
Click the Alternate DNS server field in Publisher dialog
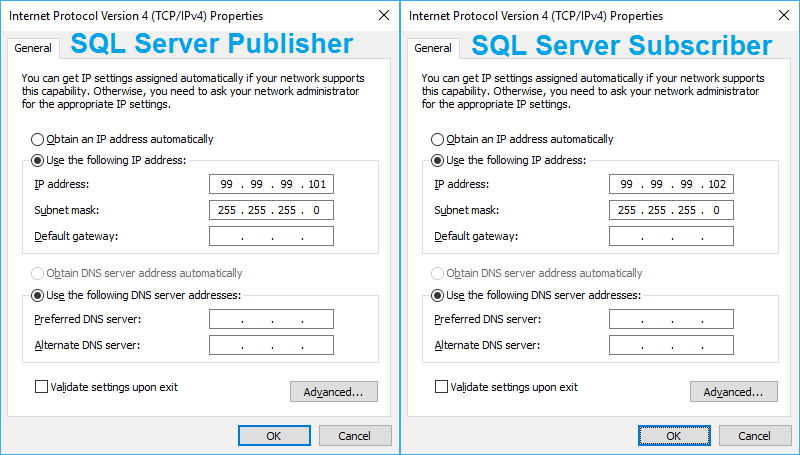(271, 345)
